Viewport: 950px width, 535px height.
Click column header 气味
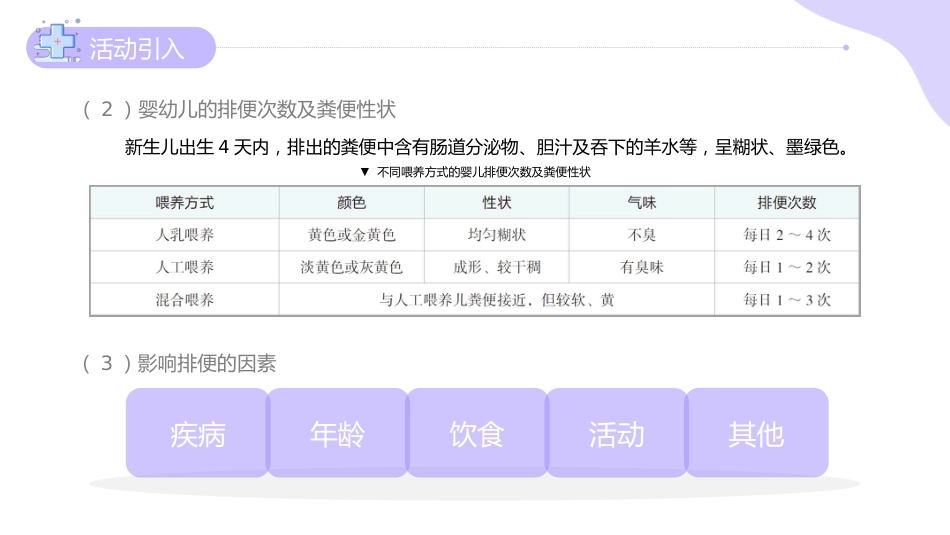pyautogui.click(x=642, y=203)
